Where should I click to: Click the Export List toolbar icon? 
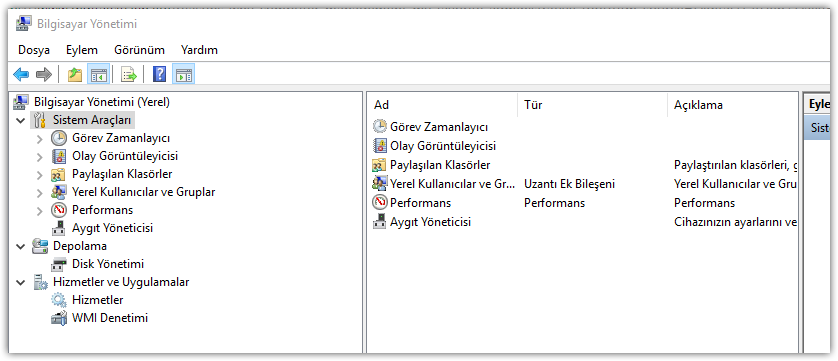[x=129, y=74]
